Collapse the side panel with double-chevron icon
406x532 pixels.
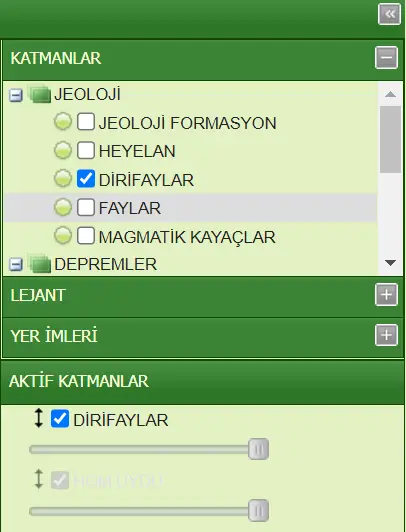point(389,14)
